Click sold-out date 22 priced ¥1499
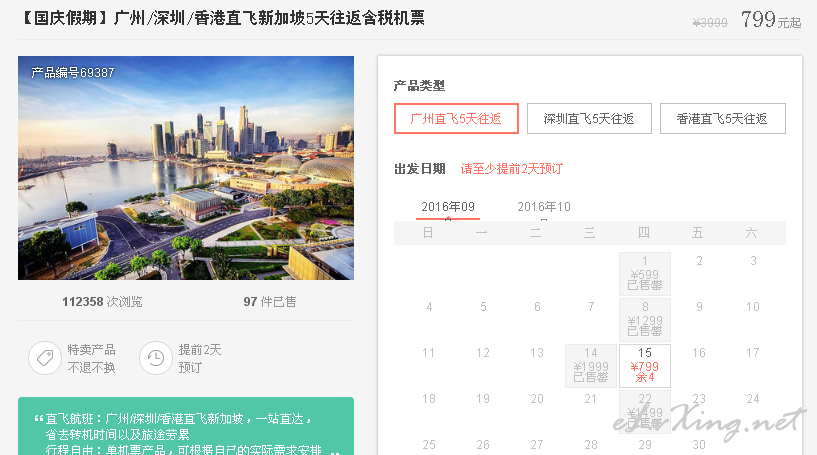The height and width of the screenshot is (455, 817). click(x=645, y=411)
